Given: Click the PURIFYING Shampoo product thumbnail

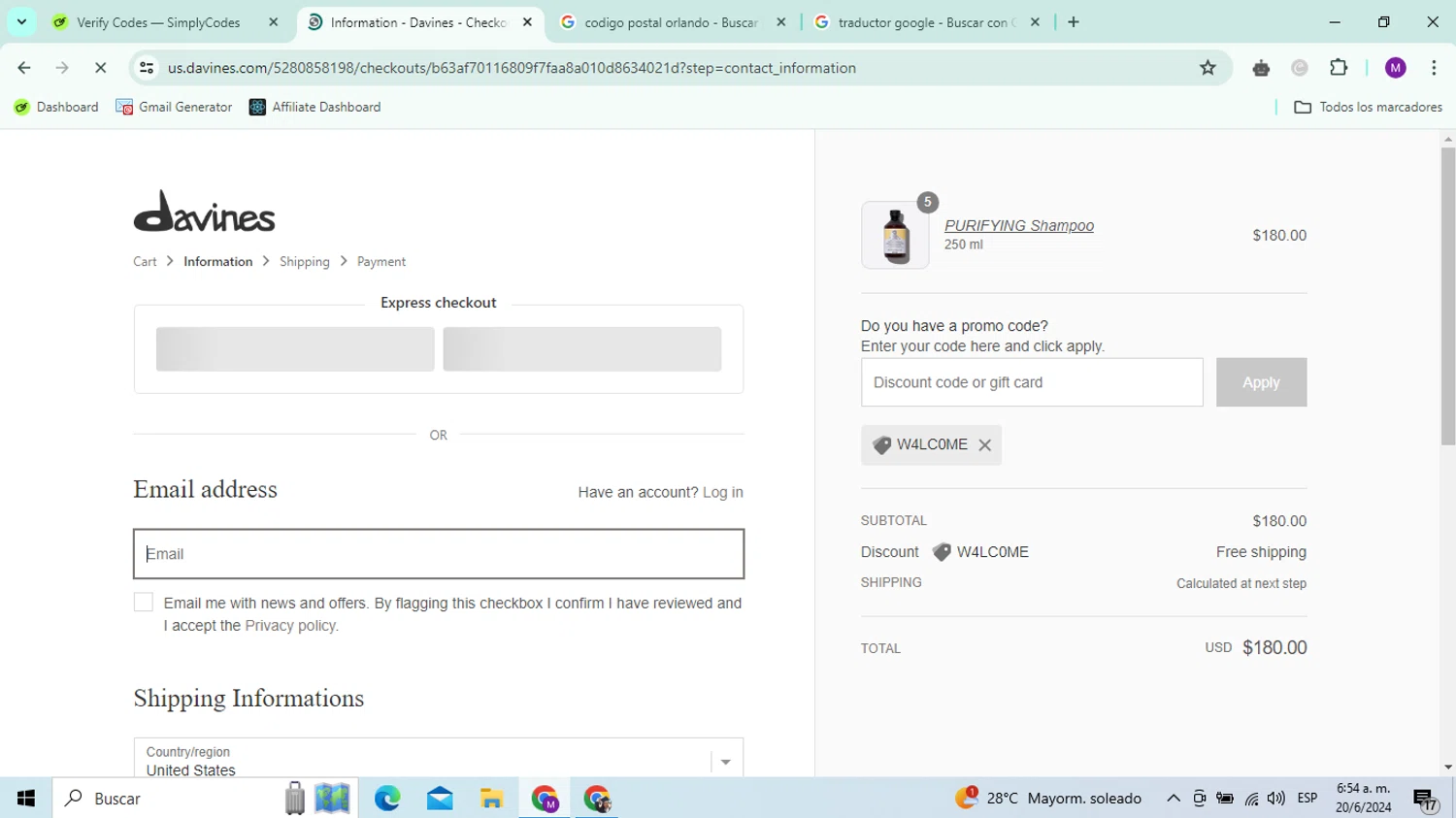Looking at the screenshot, I should tap(895, 235).
